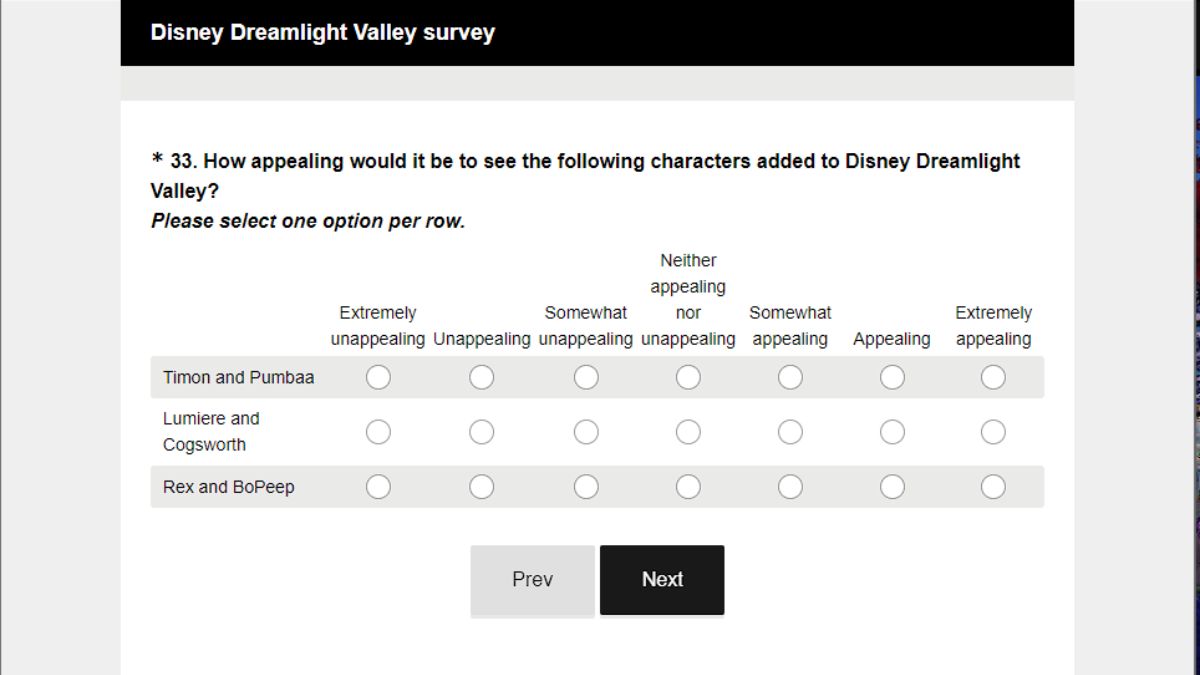This screenshot has height=675, width=1200.
Task: Go back with the Prev button
Action: (532, 580)
